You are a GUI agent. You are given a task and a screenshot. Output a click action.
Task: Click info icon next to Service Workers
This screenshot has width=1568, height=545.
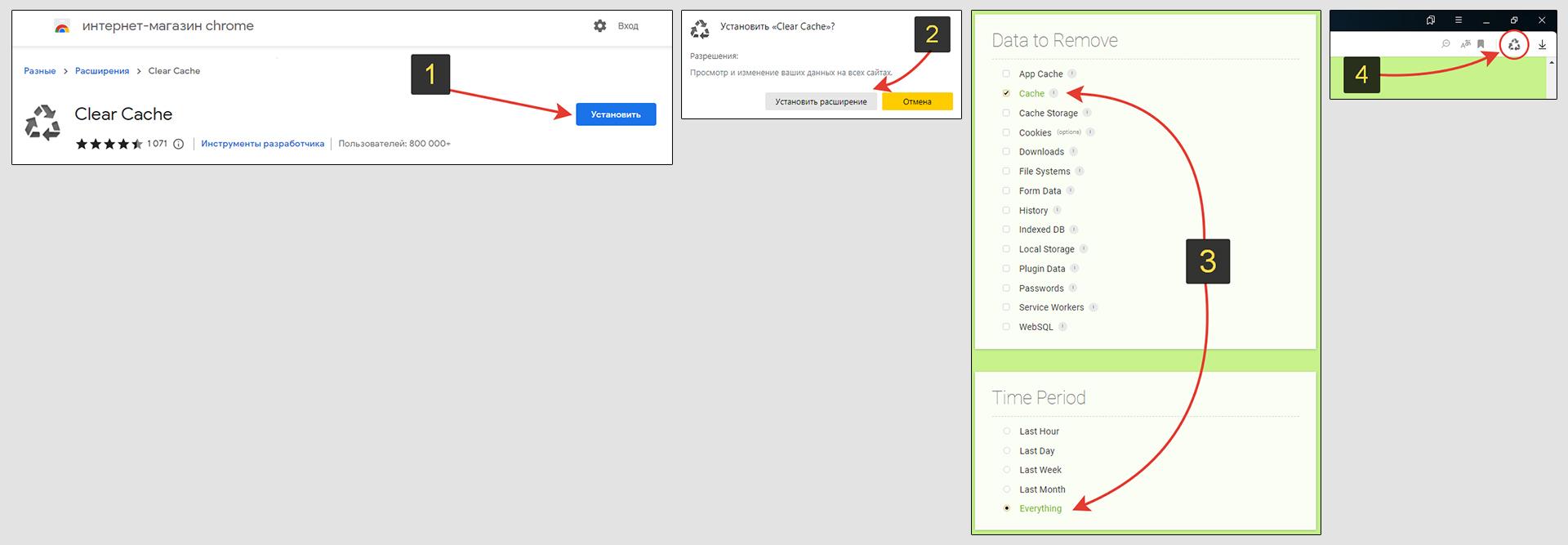(1094, 307)
